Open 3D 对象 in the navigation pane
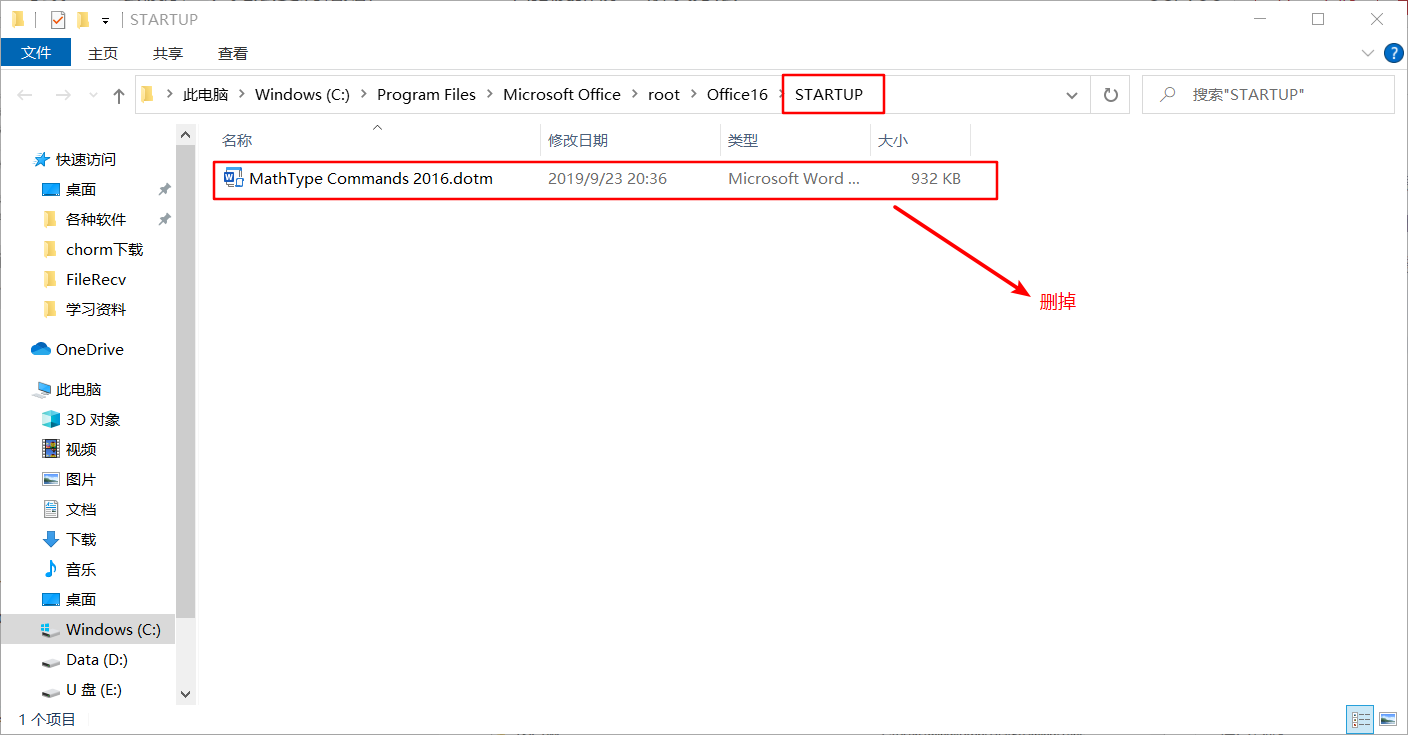This screenshot has height=735, width=1408. click(x=93, y=419)
